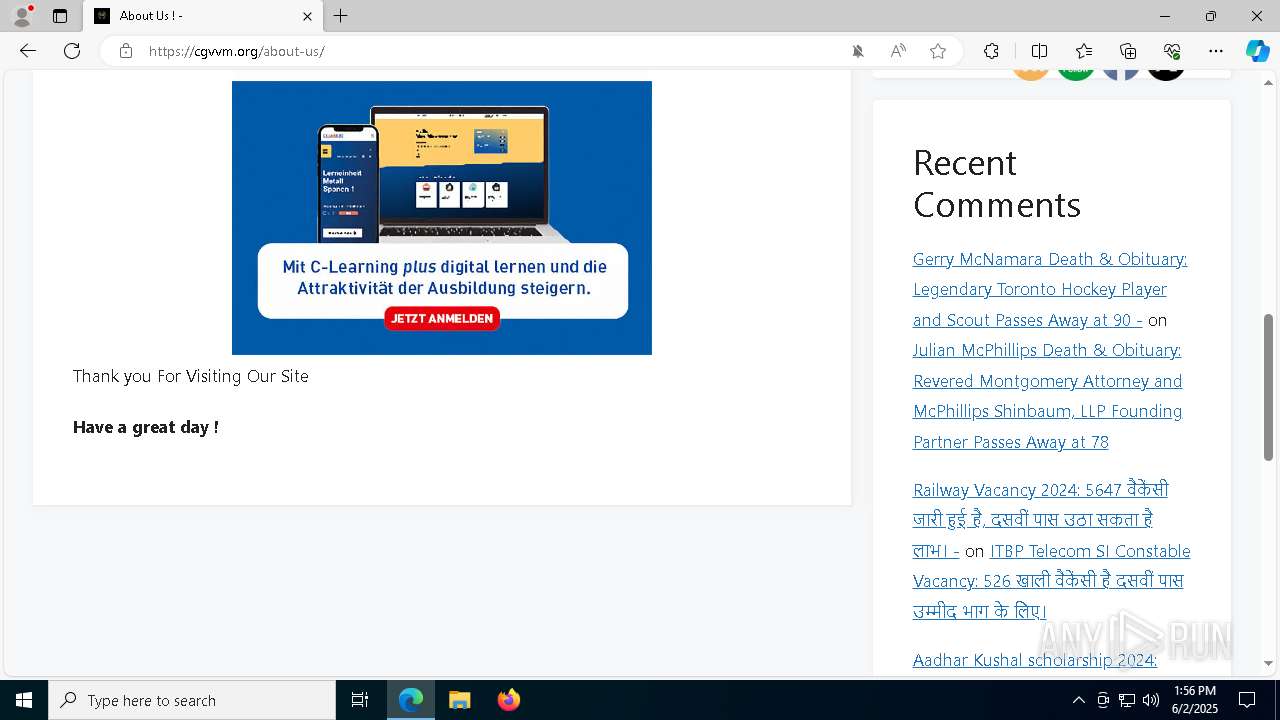This screenshot has width=1280, height=720.
Task: Click the C-Learning plus advertisement banner
Action: (x=442, y=218)
